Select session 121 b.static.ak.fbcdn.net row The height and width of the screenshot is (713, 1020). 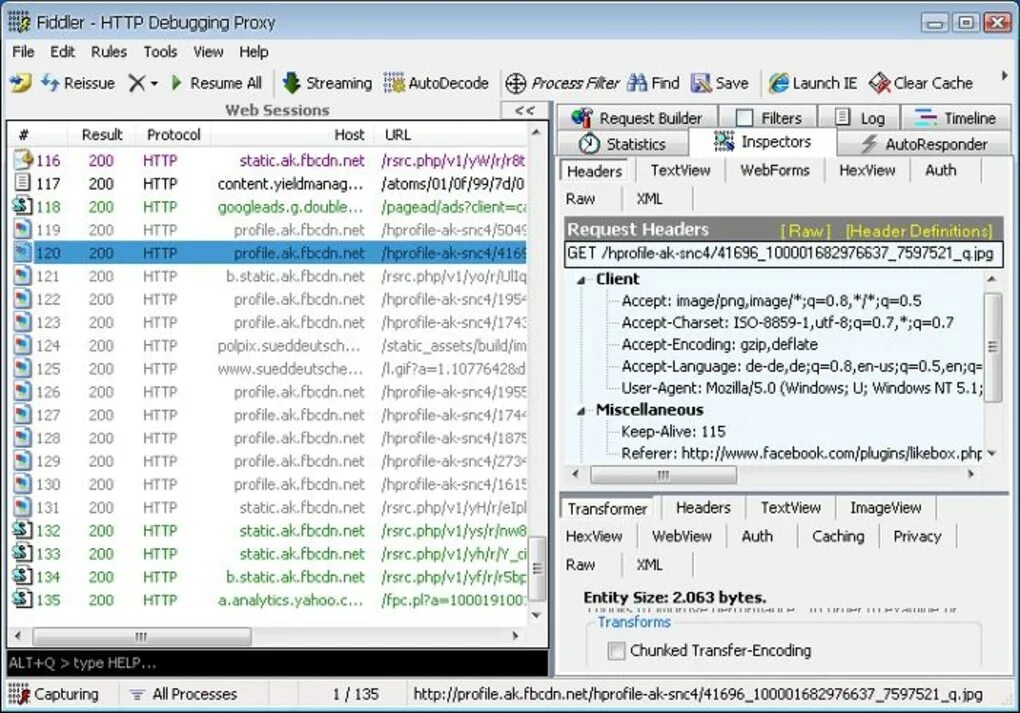click(x=269, y=276)
